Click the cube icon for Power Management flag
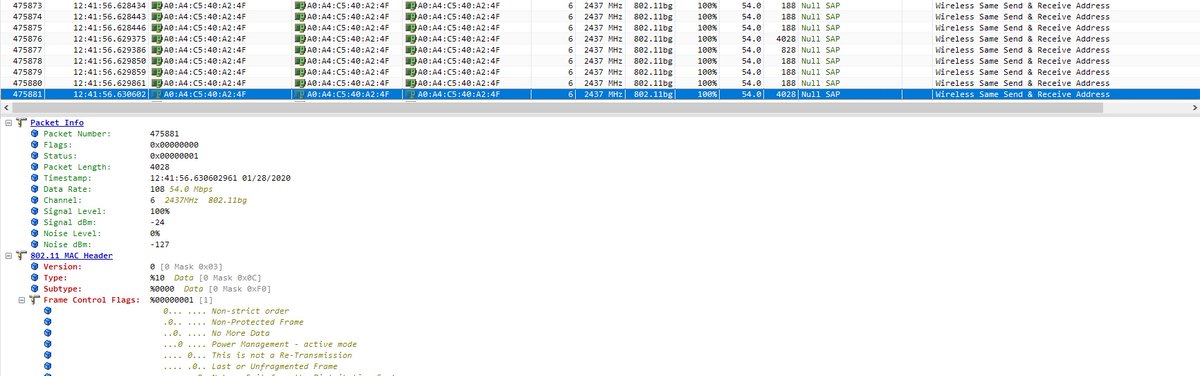Viewport: 1200px width, 376px height. tap(48, 344)
